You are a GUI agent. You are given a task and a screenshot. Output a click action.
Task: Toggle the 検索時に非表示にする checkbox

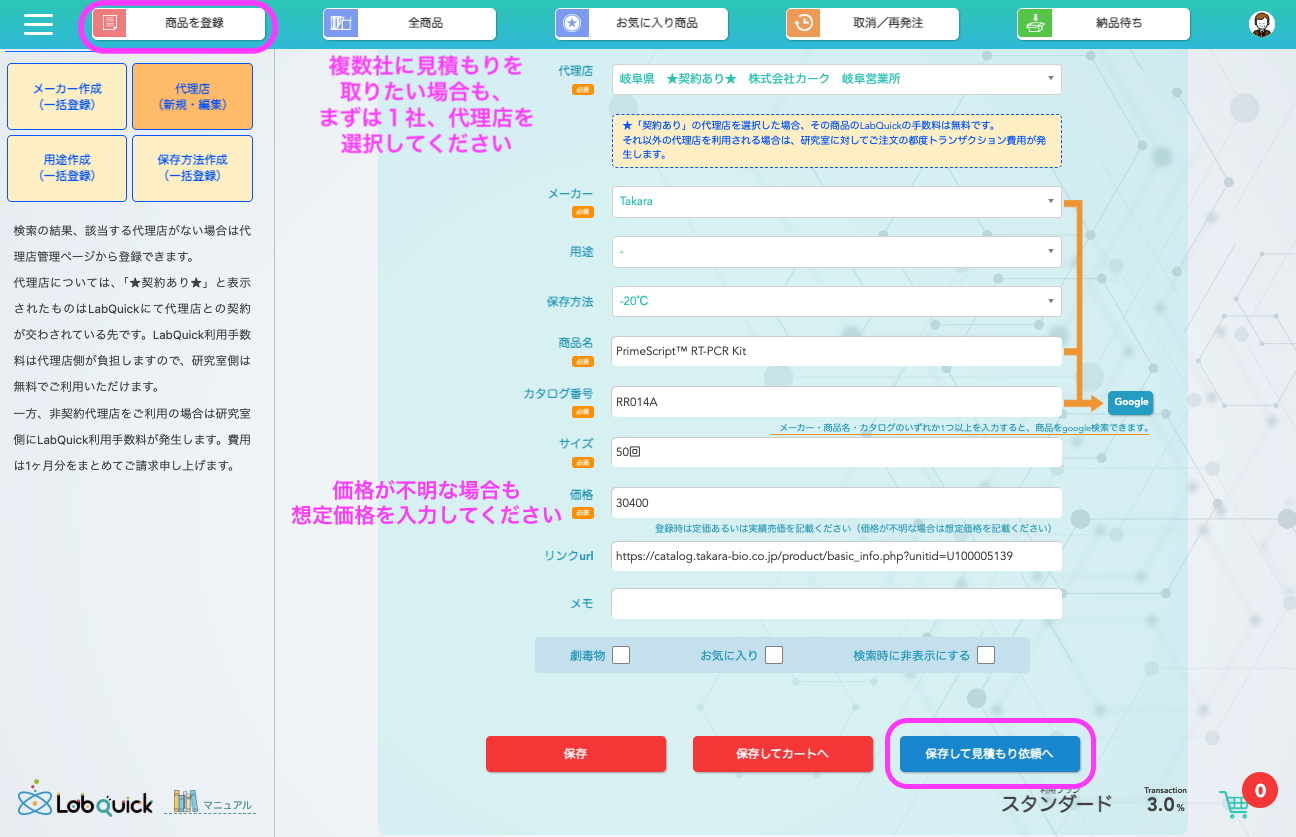tap(987, 655)
